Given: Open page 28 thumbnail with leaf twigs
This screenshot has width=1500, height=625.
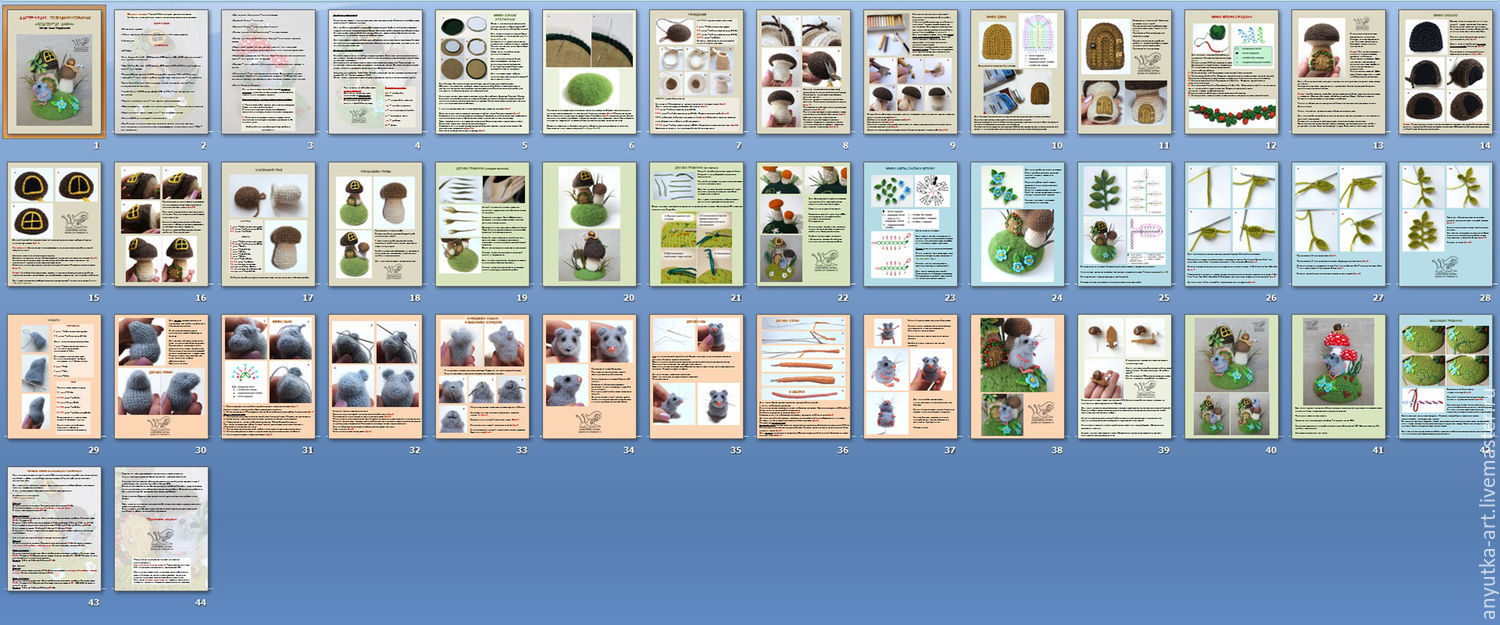Looking at the screenshot, I should point(1445,225).
